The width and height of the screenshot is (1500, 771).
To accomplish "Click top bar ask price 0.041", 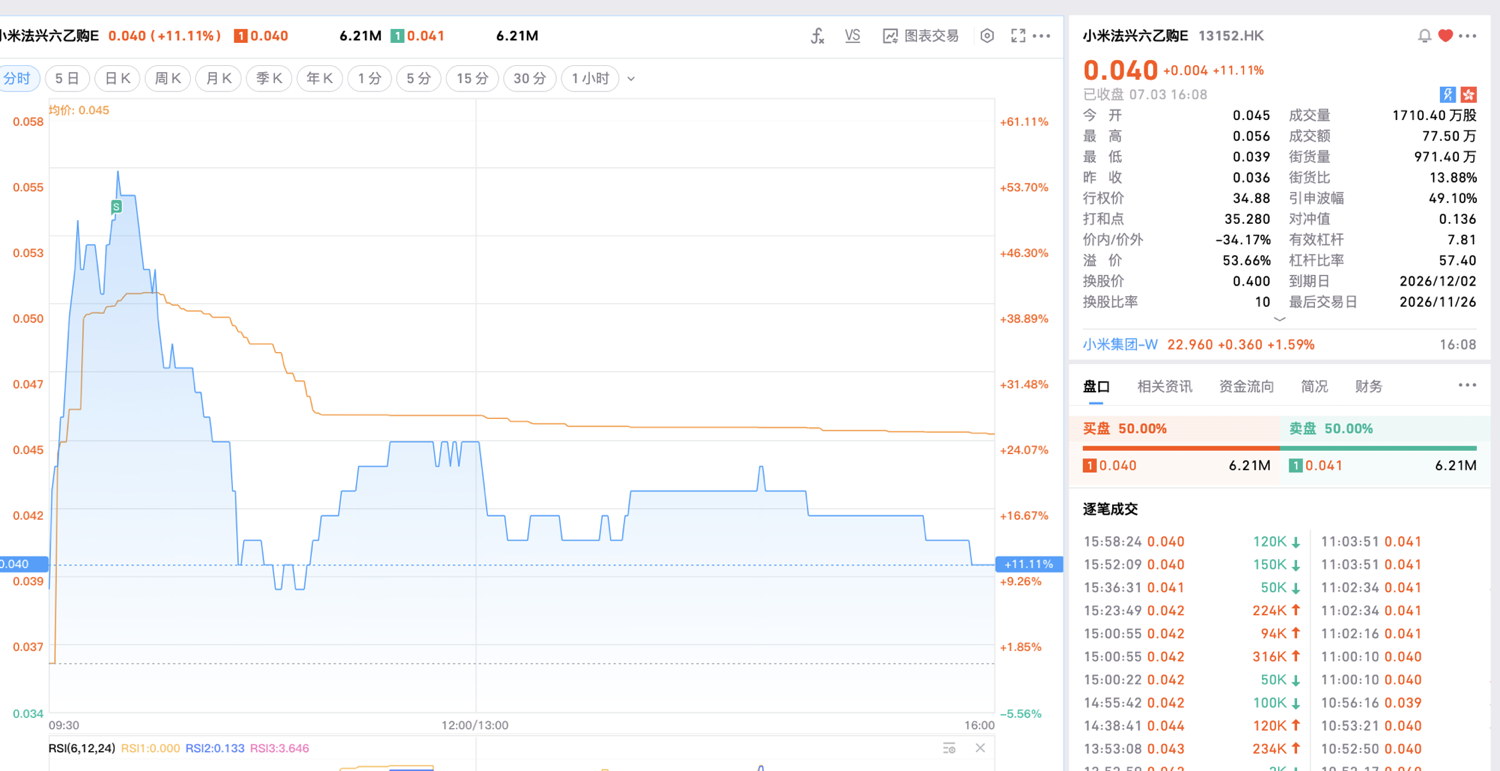I will point(426,36).
